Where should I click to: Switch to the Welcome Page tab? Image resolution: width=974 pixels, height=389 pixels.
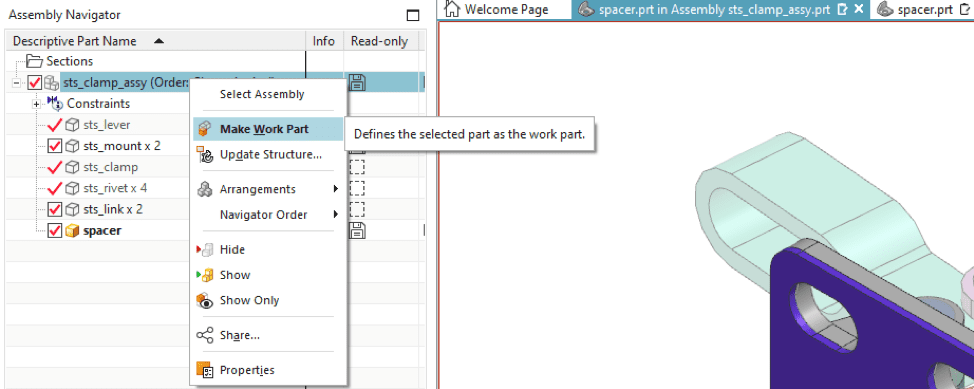504,9
